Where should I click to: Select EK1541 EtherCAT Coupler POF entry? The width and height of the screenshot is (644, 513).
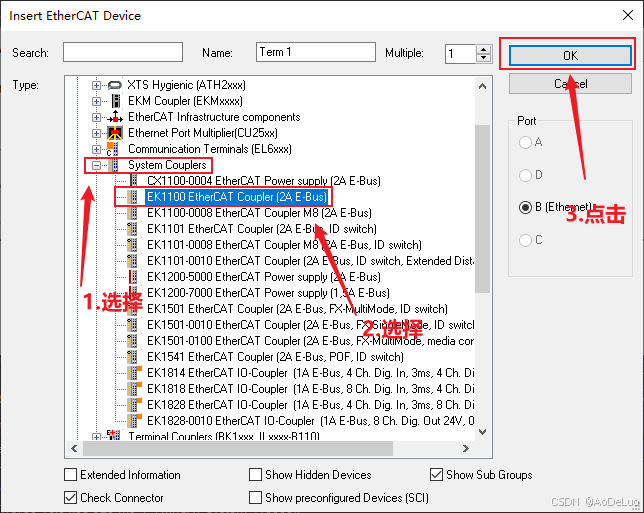tap(275, 357)
